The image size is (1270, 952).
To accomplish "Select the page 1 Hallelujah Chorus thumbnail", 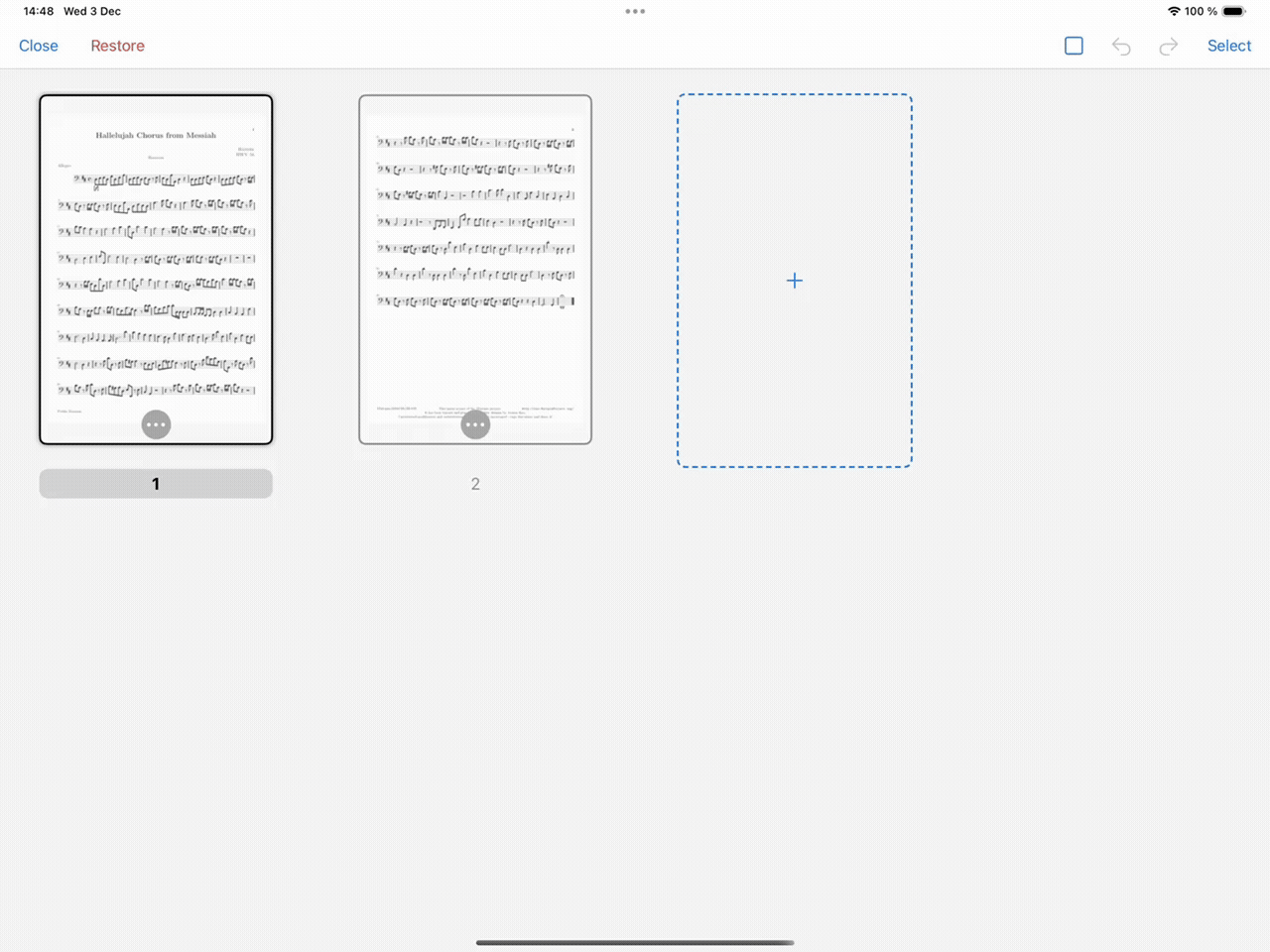I will click(156, 270).
